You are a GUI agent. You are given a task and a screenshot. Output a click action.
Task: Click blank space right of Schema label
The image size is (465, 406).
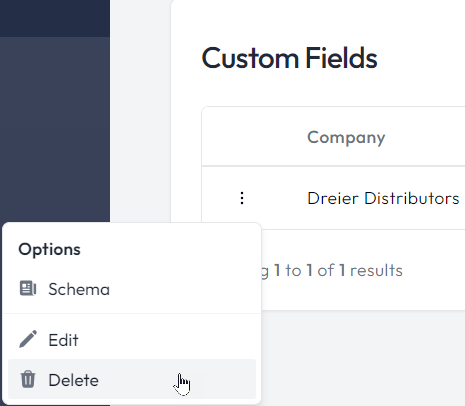[182, 289]
